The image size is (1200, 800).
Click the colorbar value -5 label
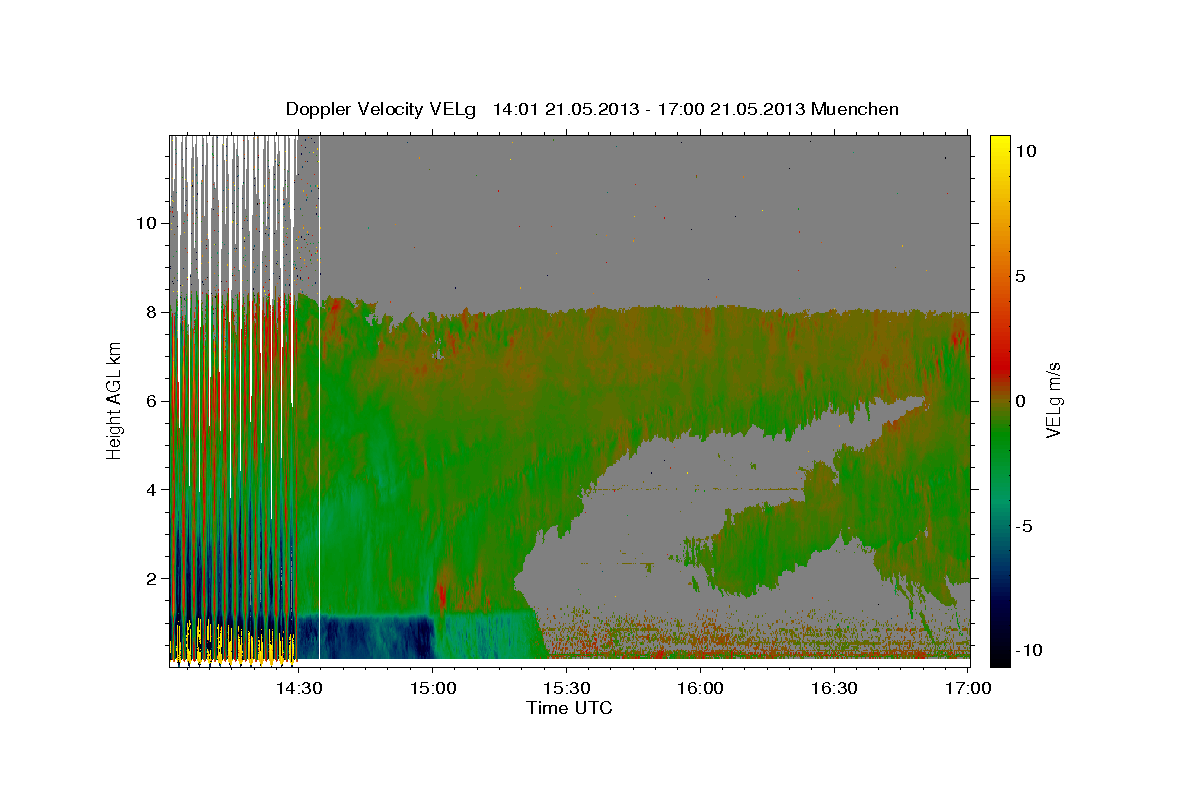[1023, 526]
